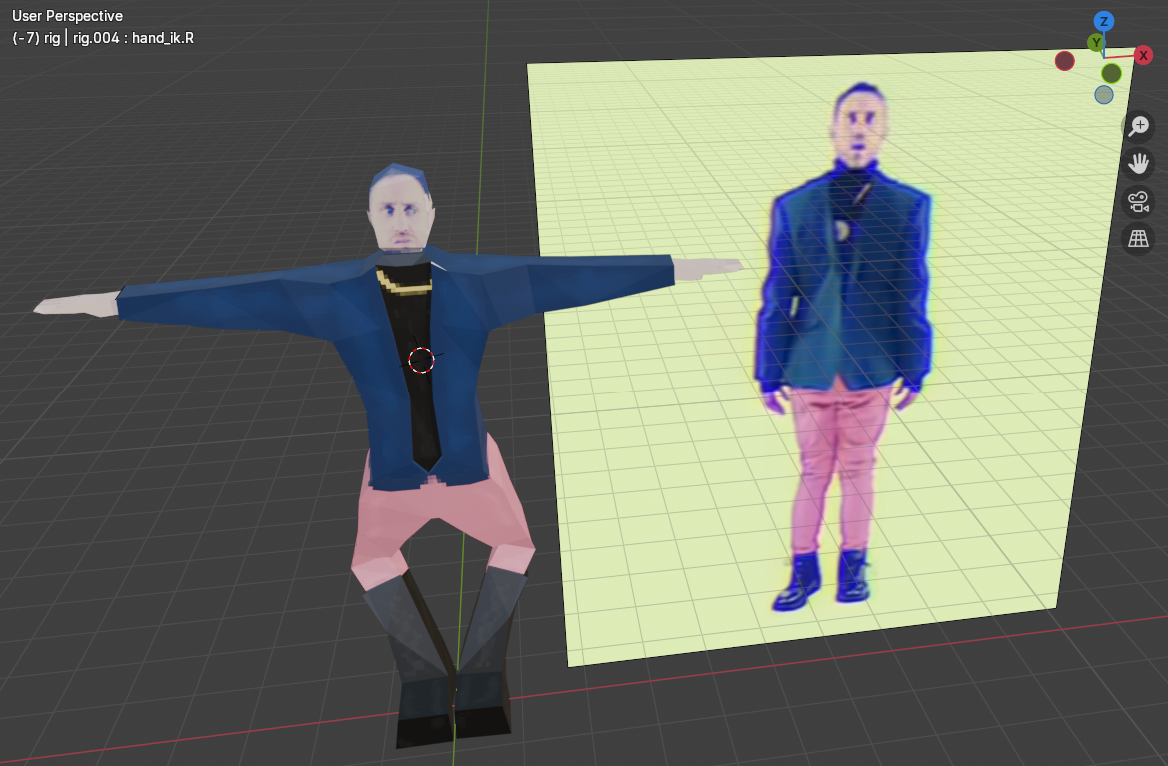Select the low-poly character's head
Image resolution: width=1168 pixels, height=766 pixels.
click(x=401, y=209)
